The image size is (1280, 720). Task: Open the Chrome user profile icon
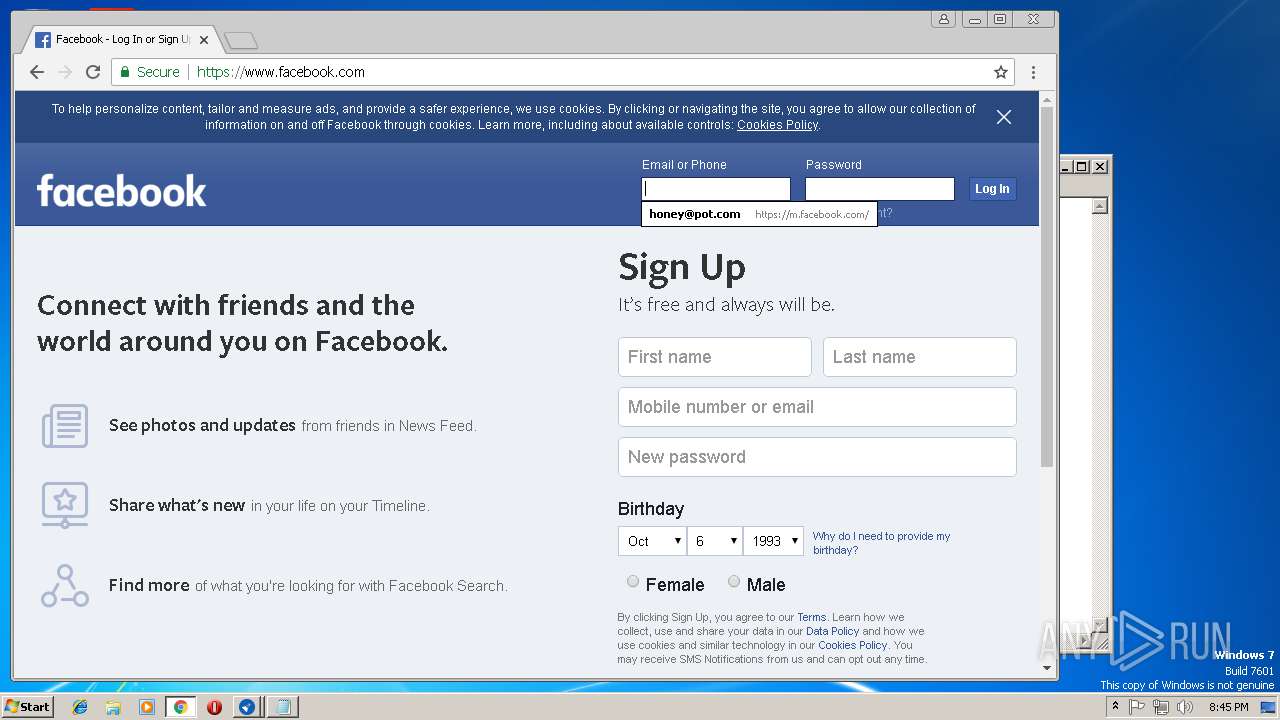(943, 19)
